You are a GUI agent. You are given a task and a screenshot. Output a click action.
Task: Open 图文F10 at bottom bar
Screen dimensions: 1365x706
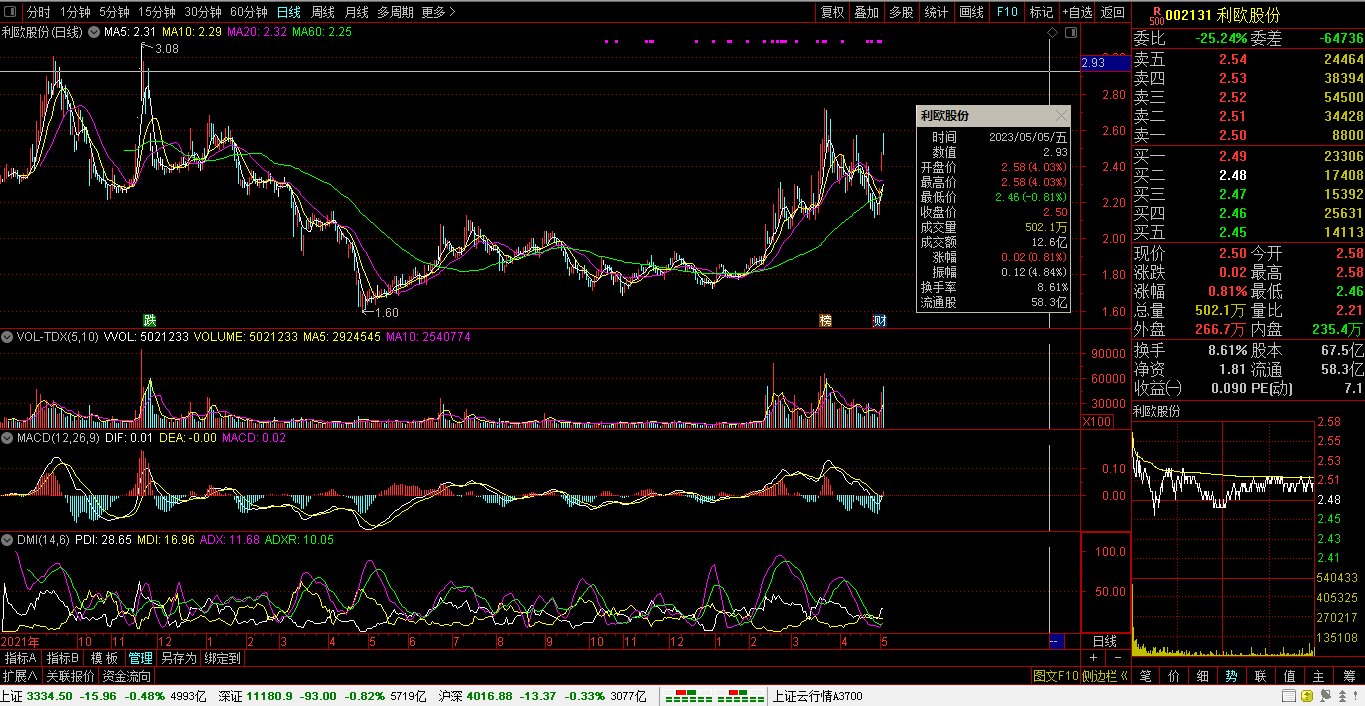click(x=1055, y=676)
